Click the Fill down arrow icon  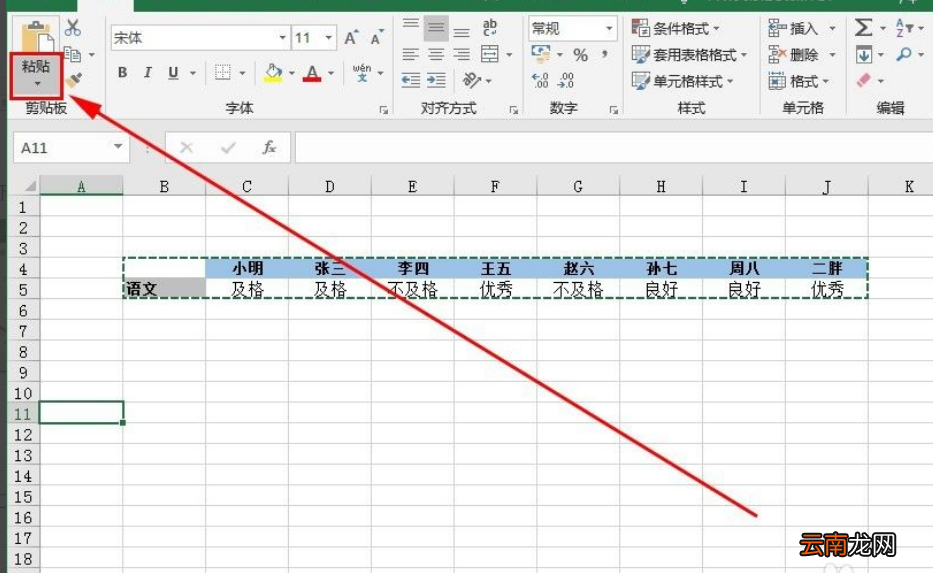pos(863,55)
